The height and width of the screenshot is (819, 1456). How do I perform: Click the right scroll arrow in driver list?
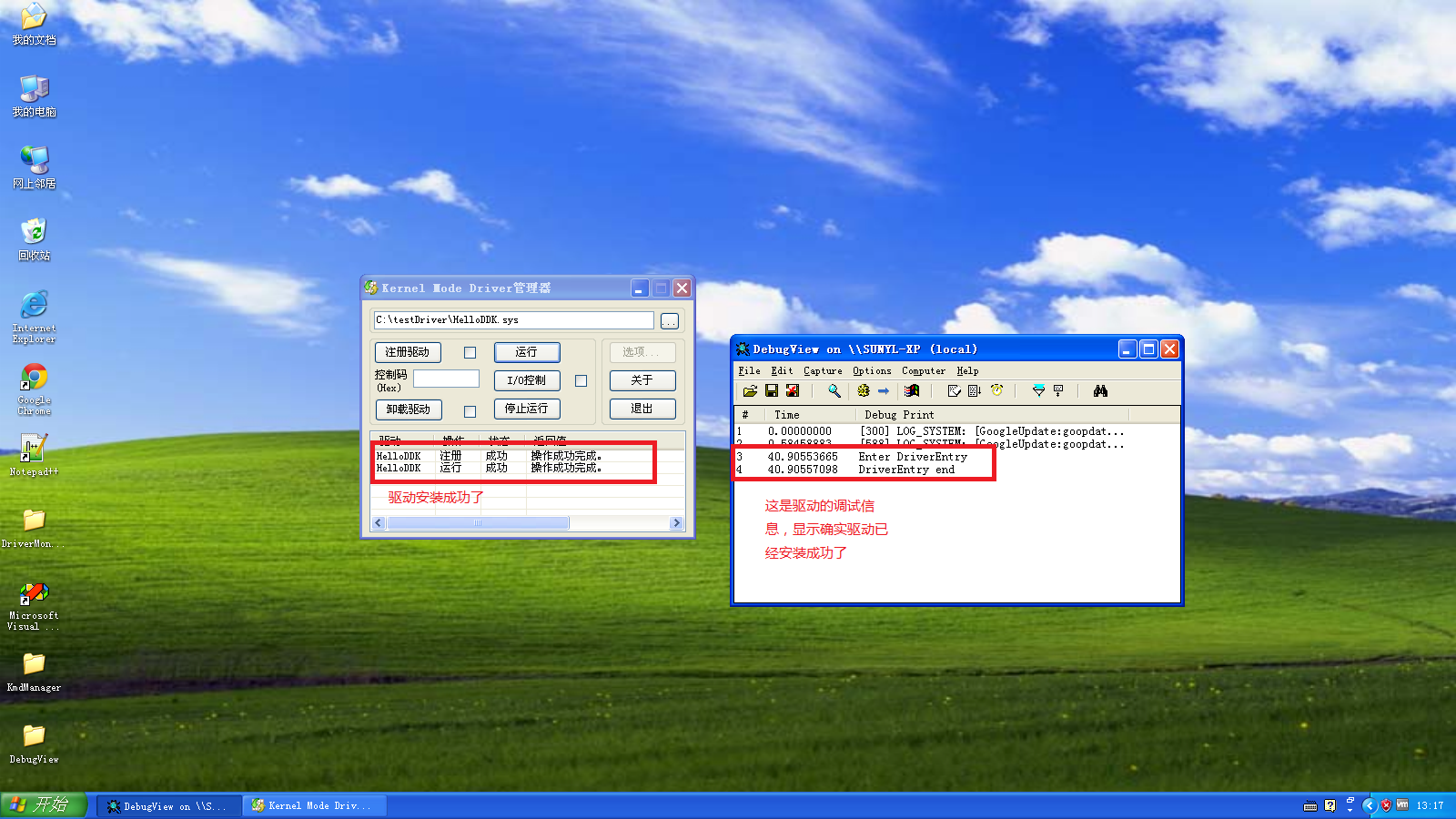(676, 523)
